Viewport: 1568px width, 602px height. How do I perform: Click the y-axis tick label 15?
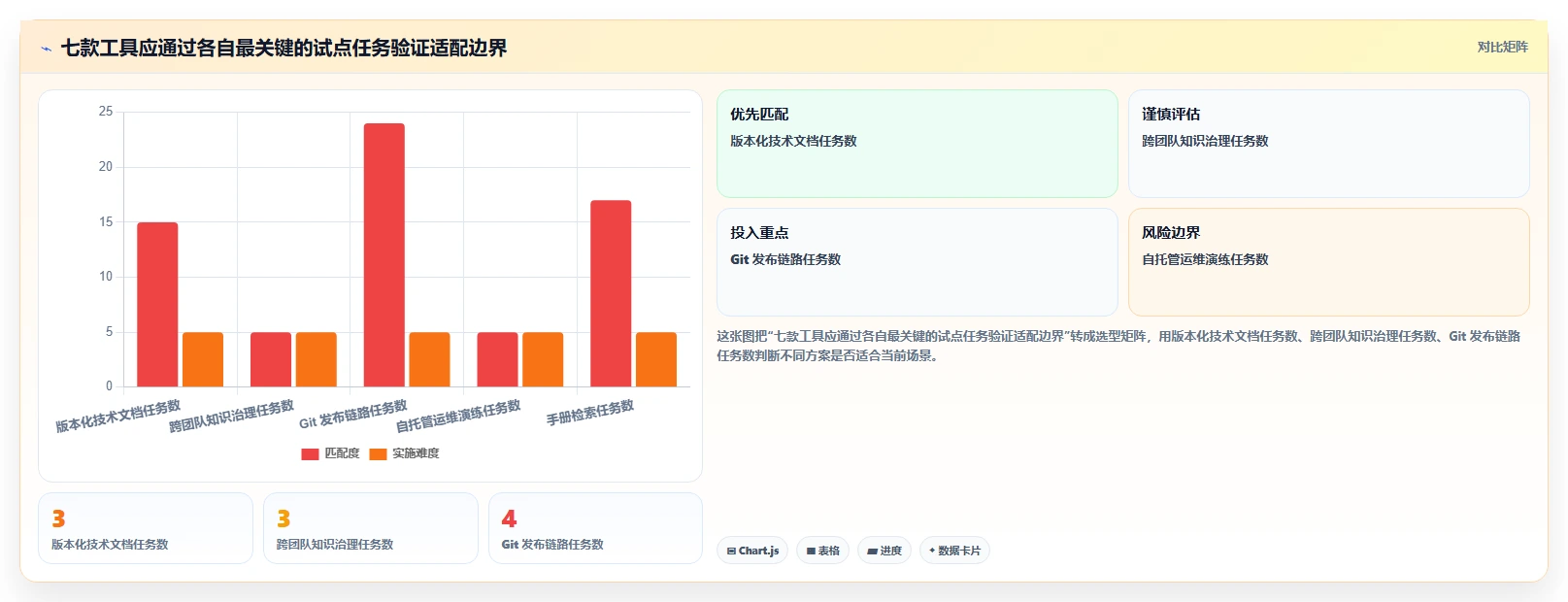click(106, 222)
